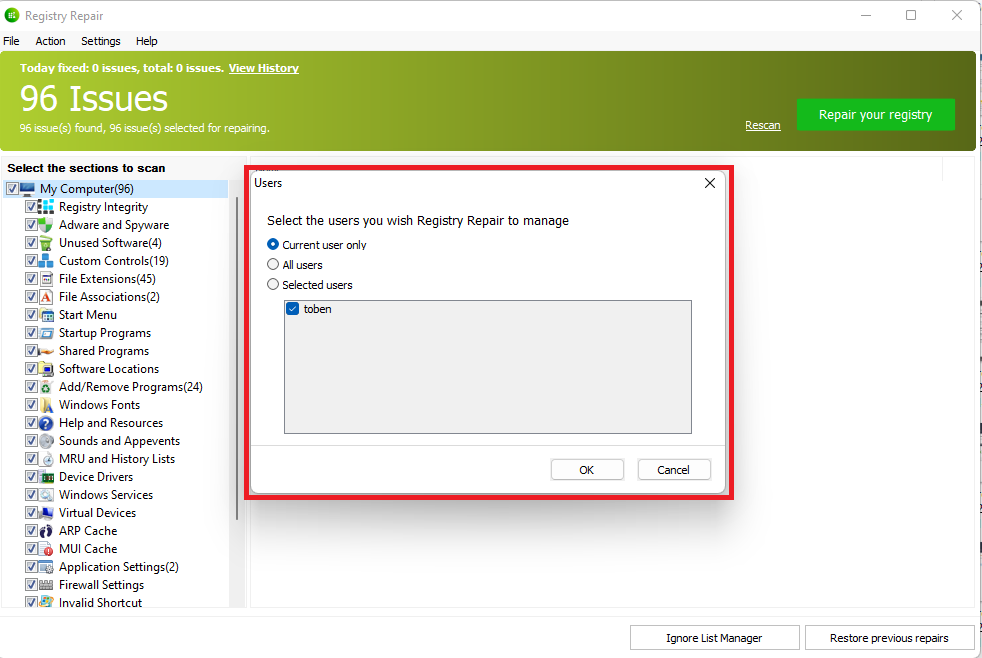The image size is (982, 658).
Task: Close the Users dialog with X
Action: tap(710, 183)
